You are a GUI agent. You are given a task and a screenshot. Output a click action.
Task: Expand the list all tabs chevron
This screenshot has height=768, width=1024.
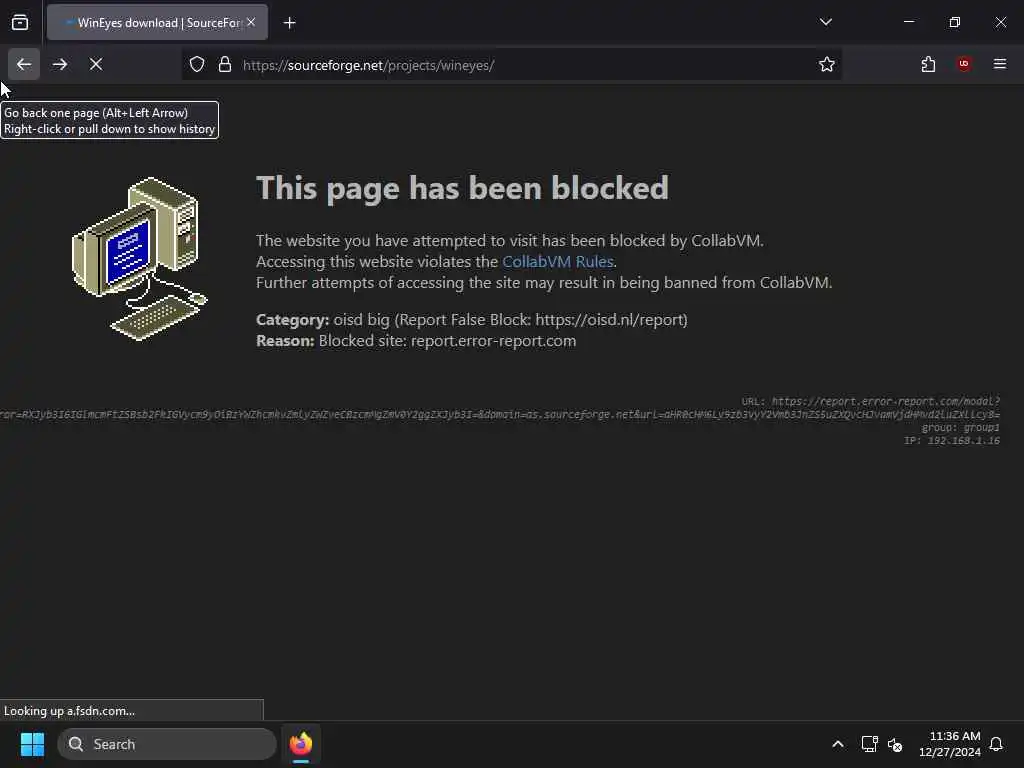point(826,22)
